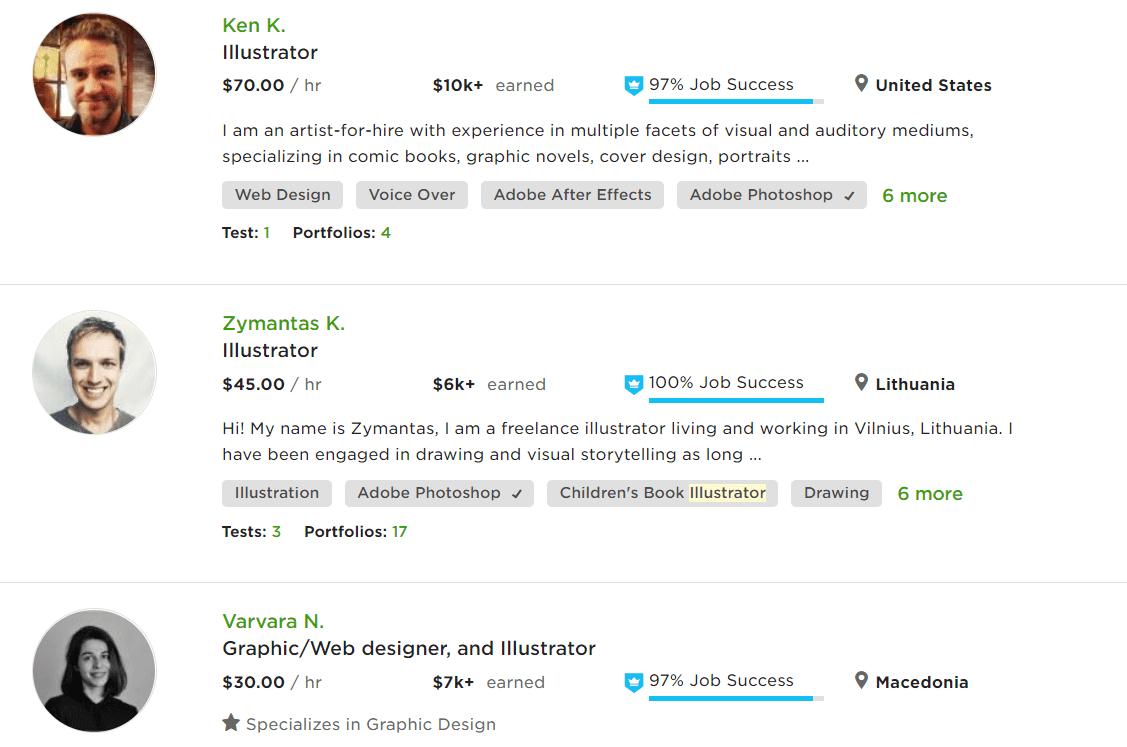The height and width of the screenshot is (747, 1127).
Task: Click Zymantas K.'s 100% Job Success bar
Action: click(x=736, y=400)
